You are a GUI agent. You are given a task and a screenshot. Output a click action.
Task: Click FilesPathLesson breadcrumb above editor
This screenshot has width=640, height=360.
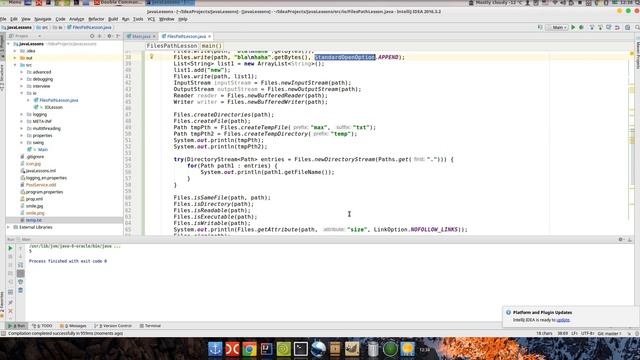(172, 46)
